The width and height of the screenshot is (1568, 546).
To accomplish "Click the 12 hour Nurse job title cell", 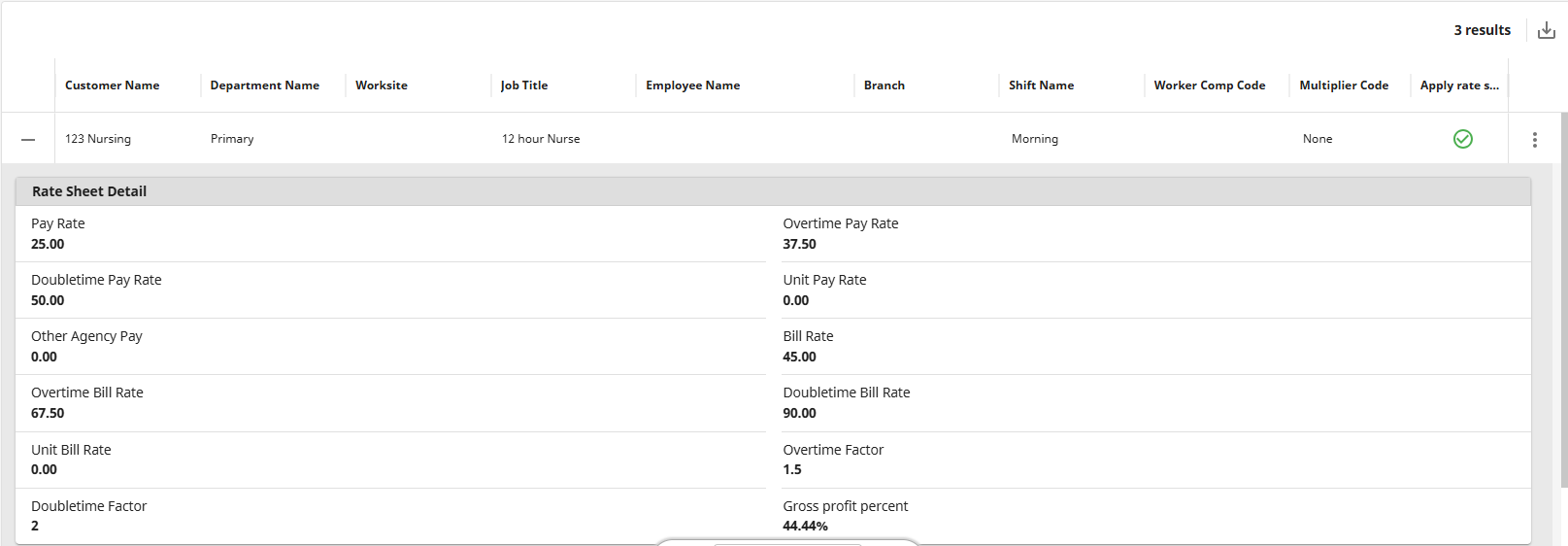I will click(541, 139).
